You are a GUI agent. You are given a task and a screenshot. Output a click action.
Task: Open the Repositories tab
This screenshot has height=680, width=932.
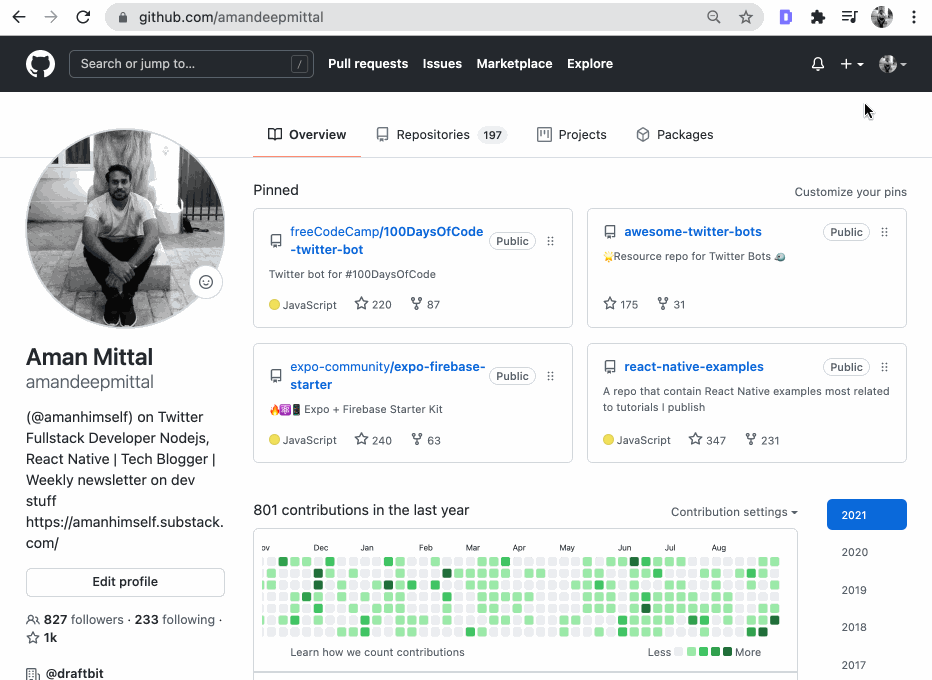pyautogui.click(x=442, y=135)
